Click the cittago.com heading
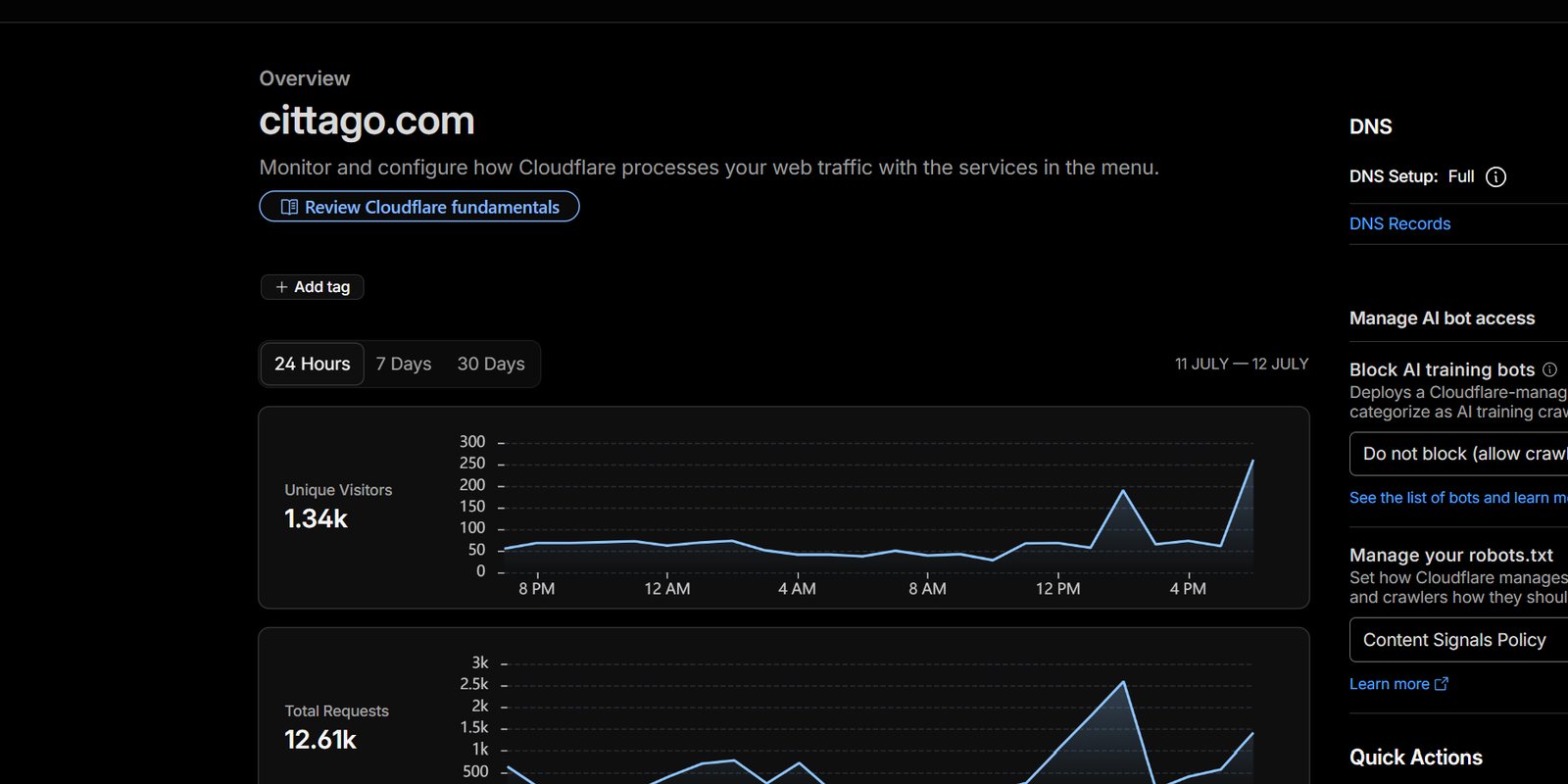 click(367, 121)
